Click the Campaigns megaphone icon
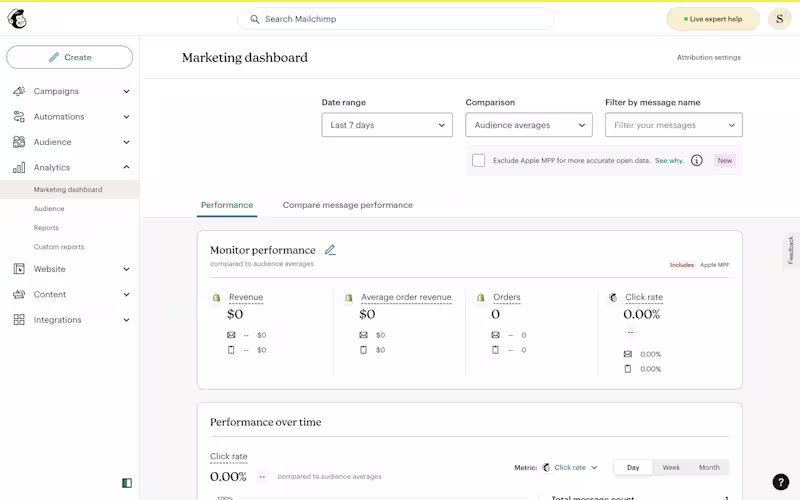 (19, 91)
